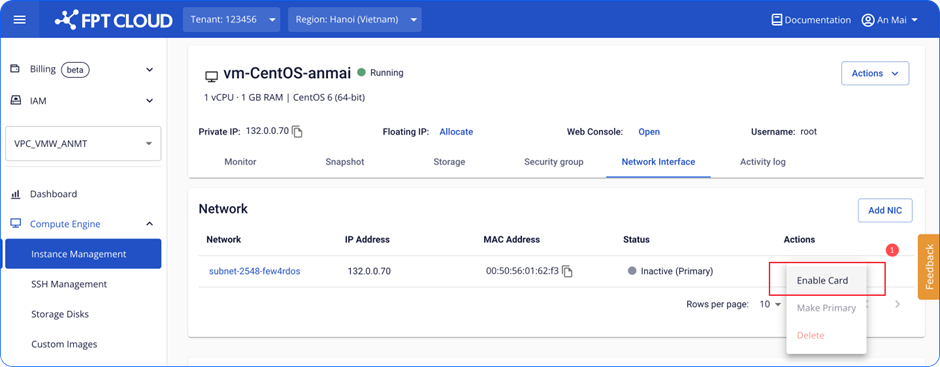Open the Documentation link

(x=817, y=20)
